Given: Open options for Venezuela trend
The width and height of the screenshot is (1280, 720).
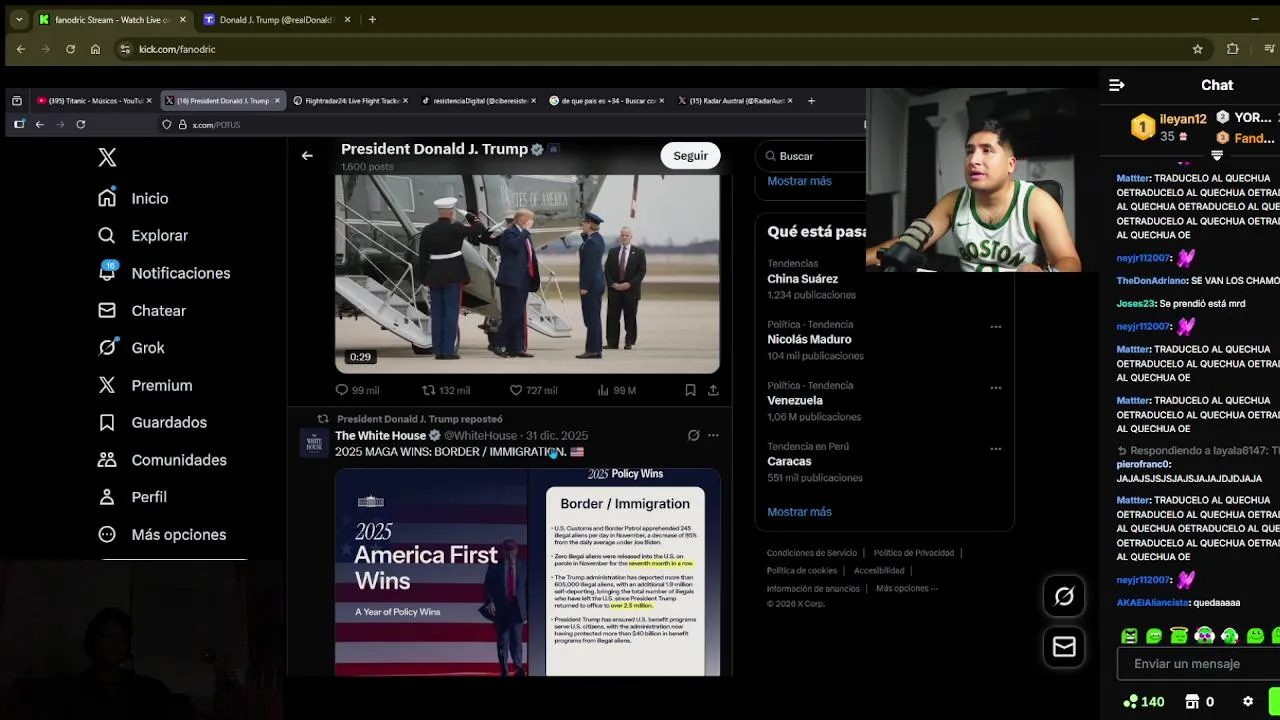Looking at the screenshot, I should 995,388.
